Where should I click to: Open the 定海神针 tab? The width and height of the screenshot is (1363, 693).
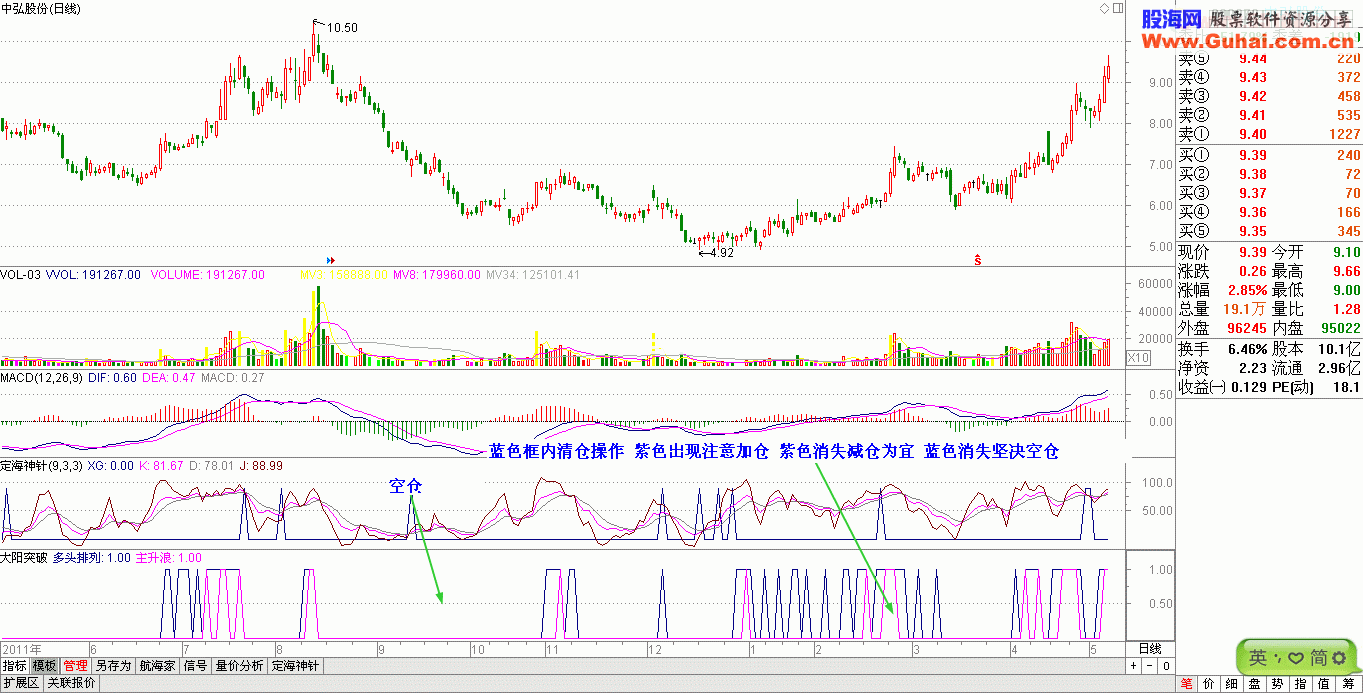[295, 666]
